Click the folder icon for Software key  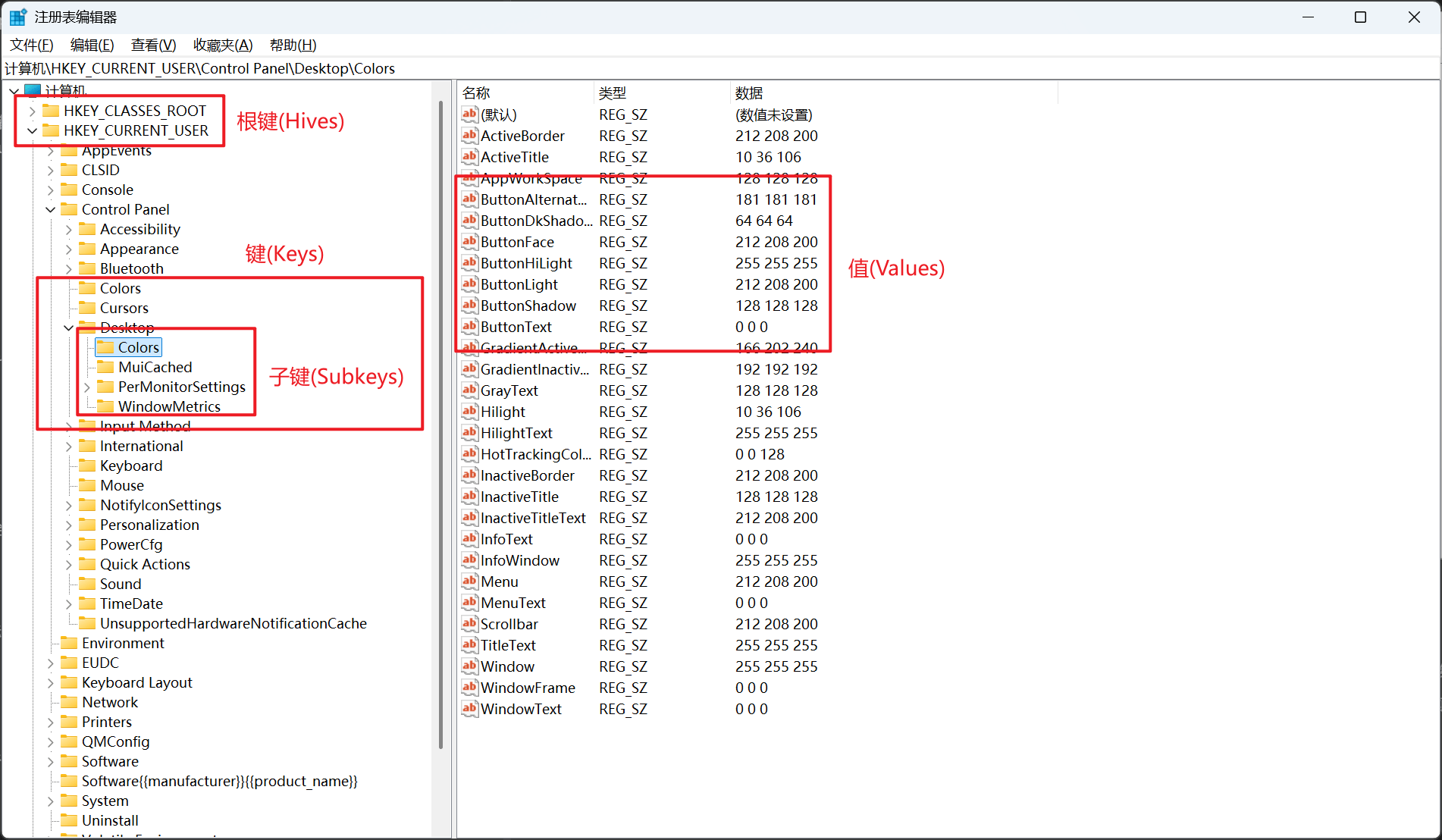[70, 761]
